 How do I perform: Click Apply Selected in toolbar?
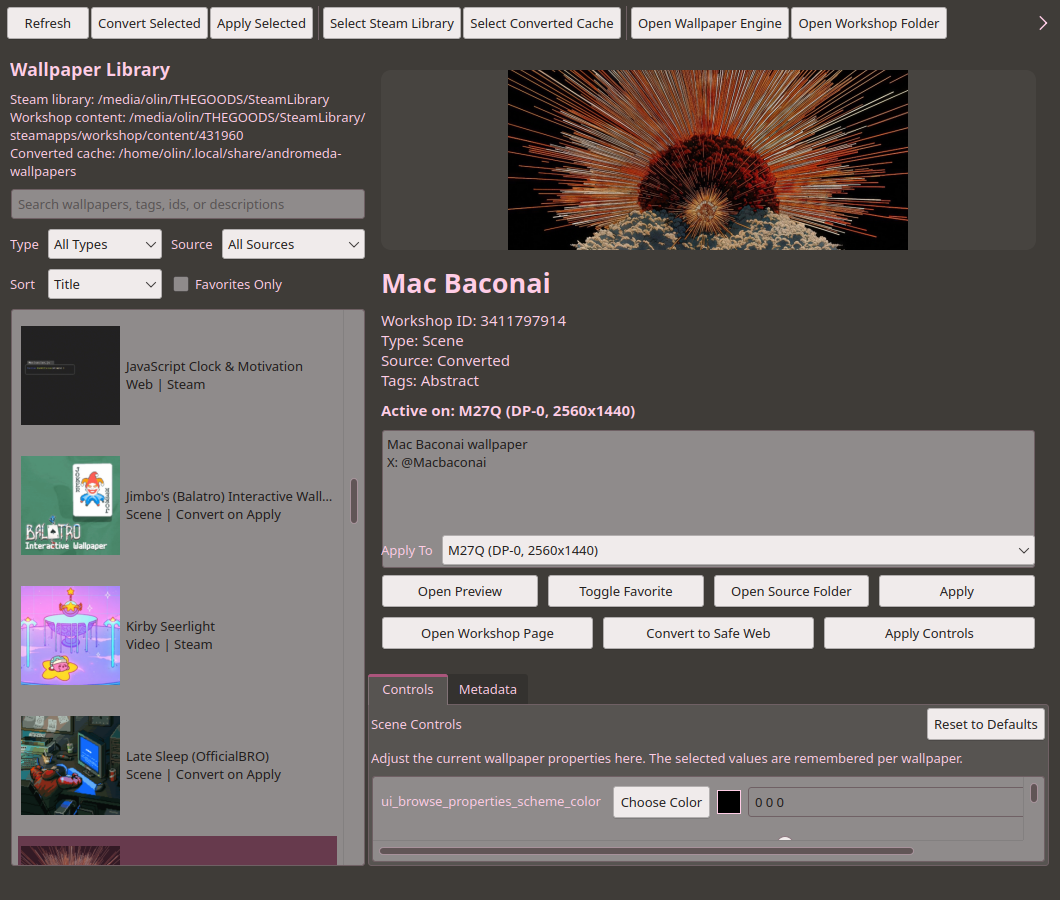(x=261, y=23)
